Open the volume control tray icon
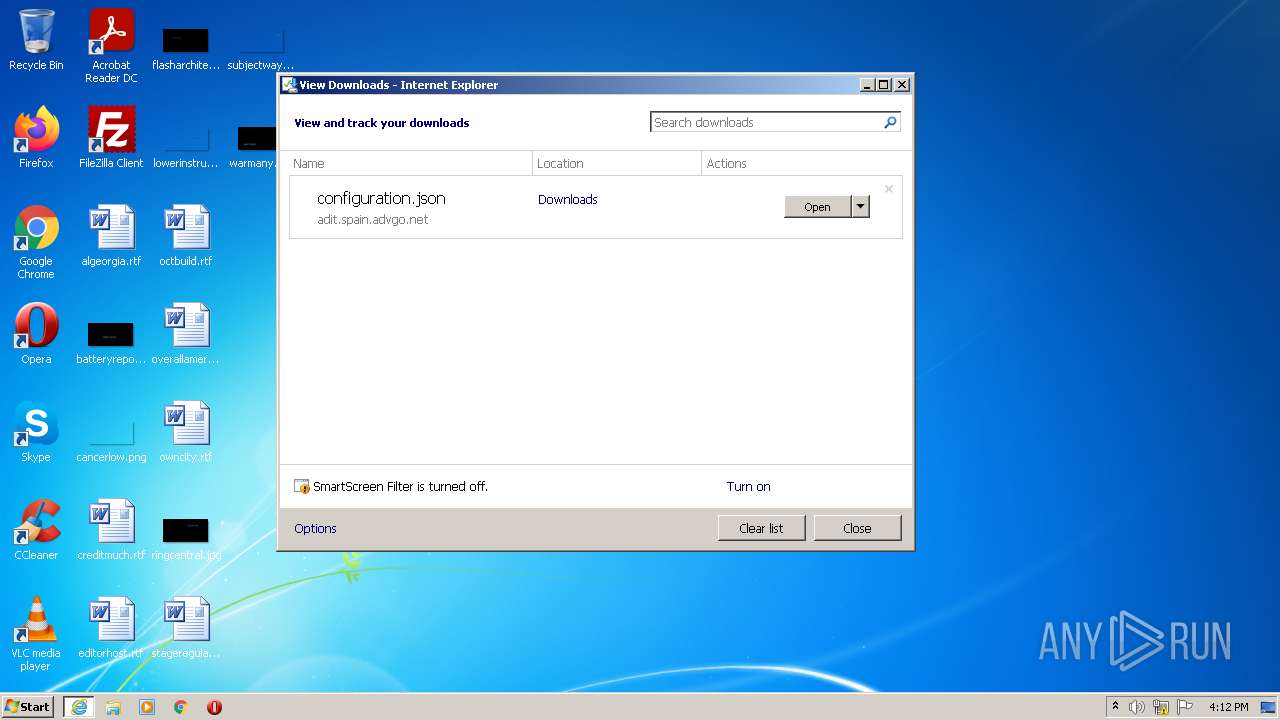1280x720 pixels. [1136, 707]
